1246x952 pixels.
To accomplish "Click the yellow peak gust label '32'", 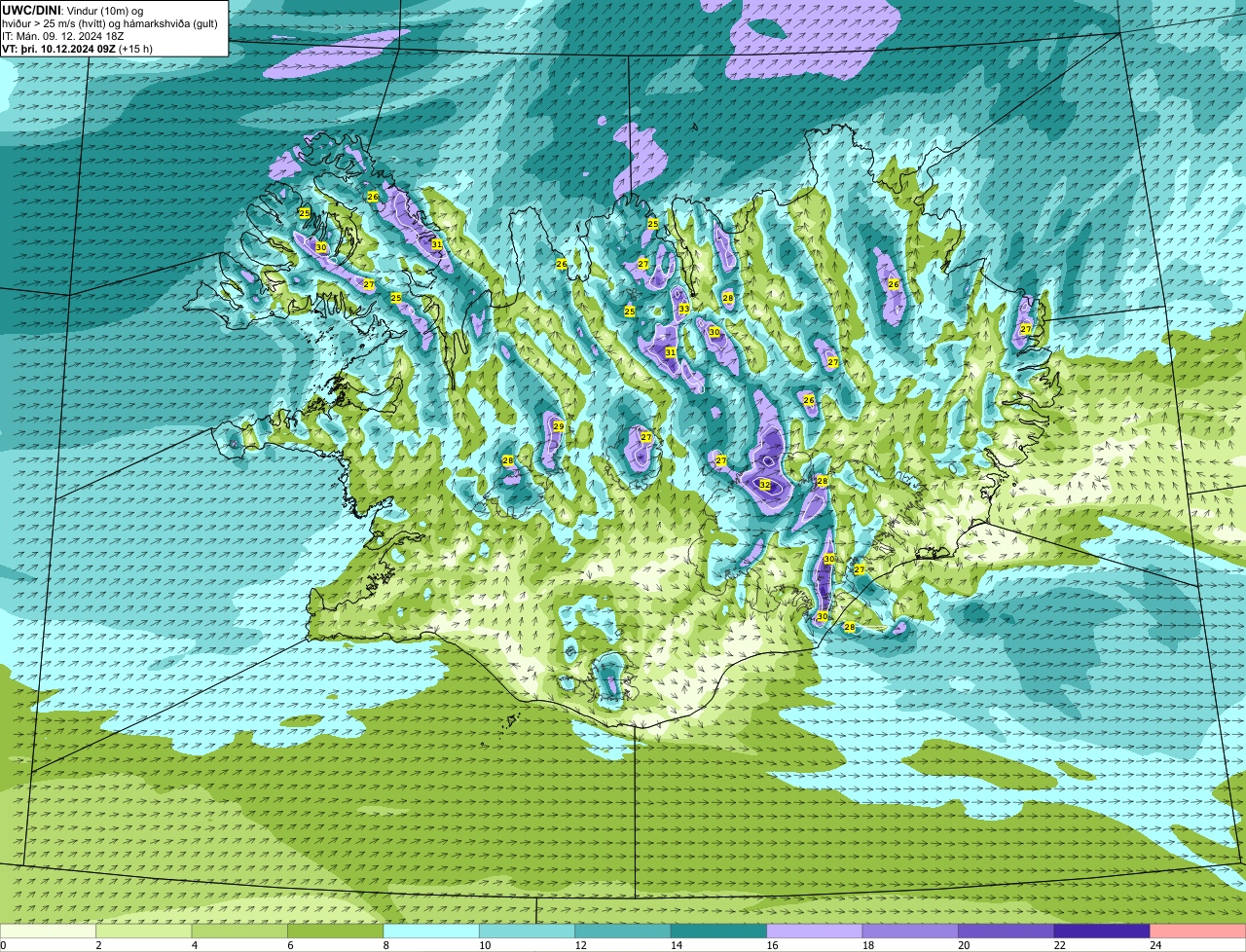I will 765,484.
